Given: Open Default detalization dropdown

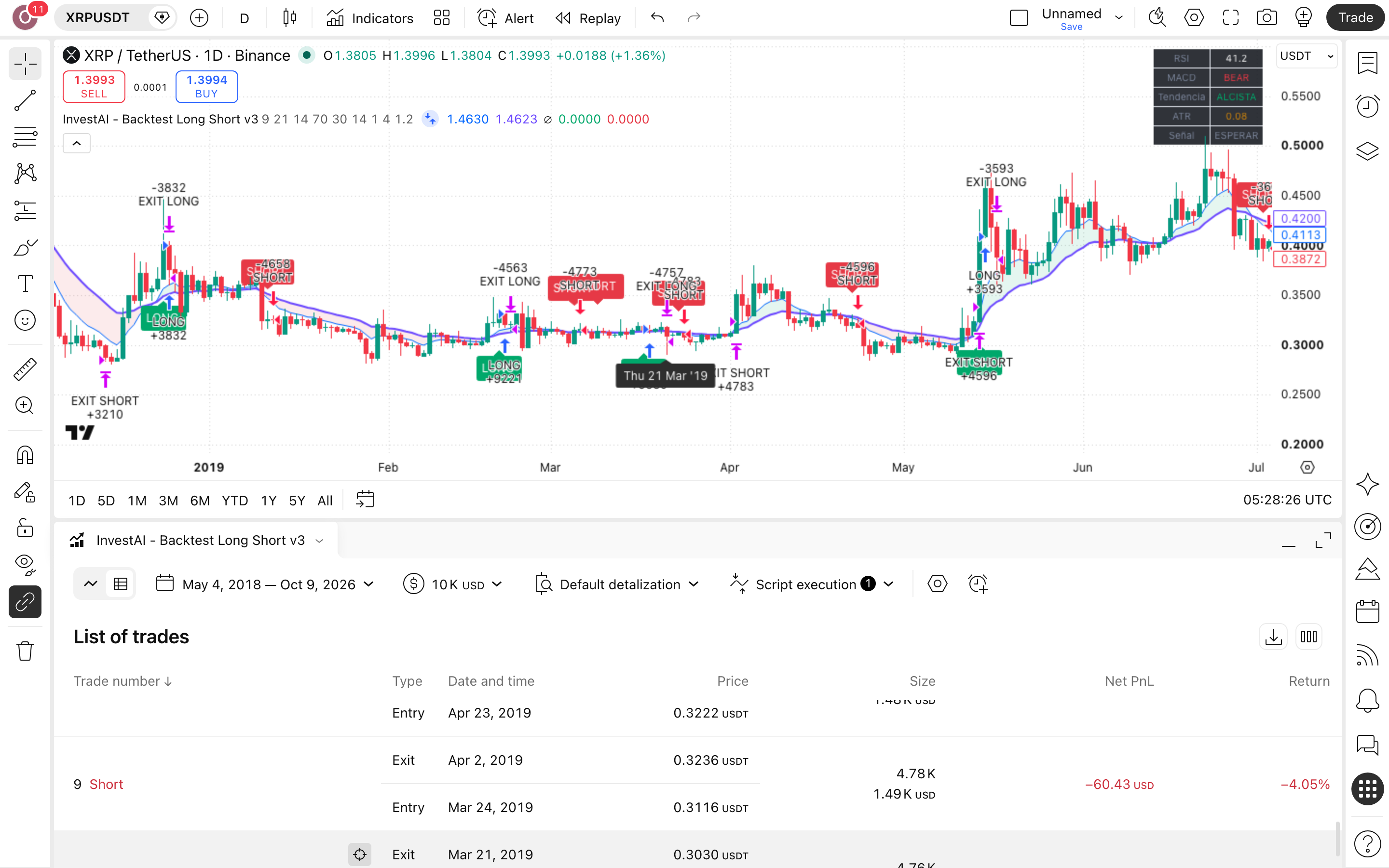Looking at the screenshot, I should click(x=618, y=584).
